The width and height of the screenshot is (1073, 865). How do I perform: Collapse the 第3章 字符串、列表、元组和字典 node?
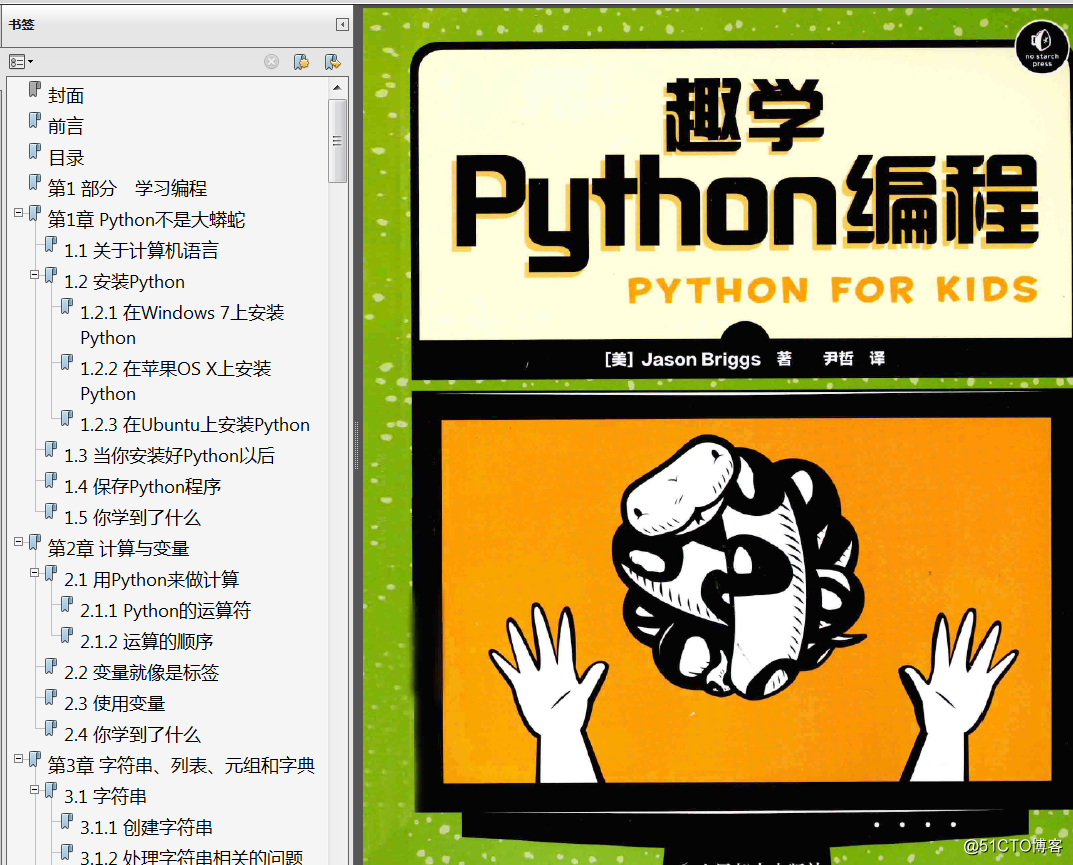pyautogui.click(x=18, y=758)
